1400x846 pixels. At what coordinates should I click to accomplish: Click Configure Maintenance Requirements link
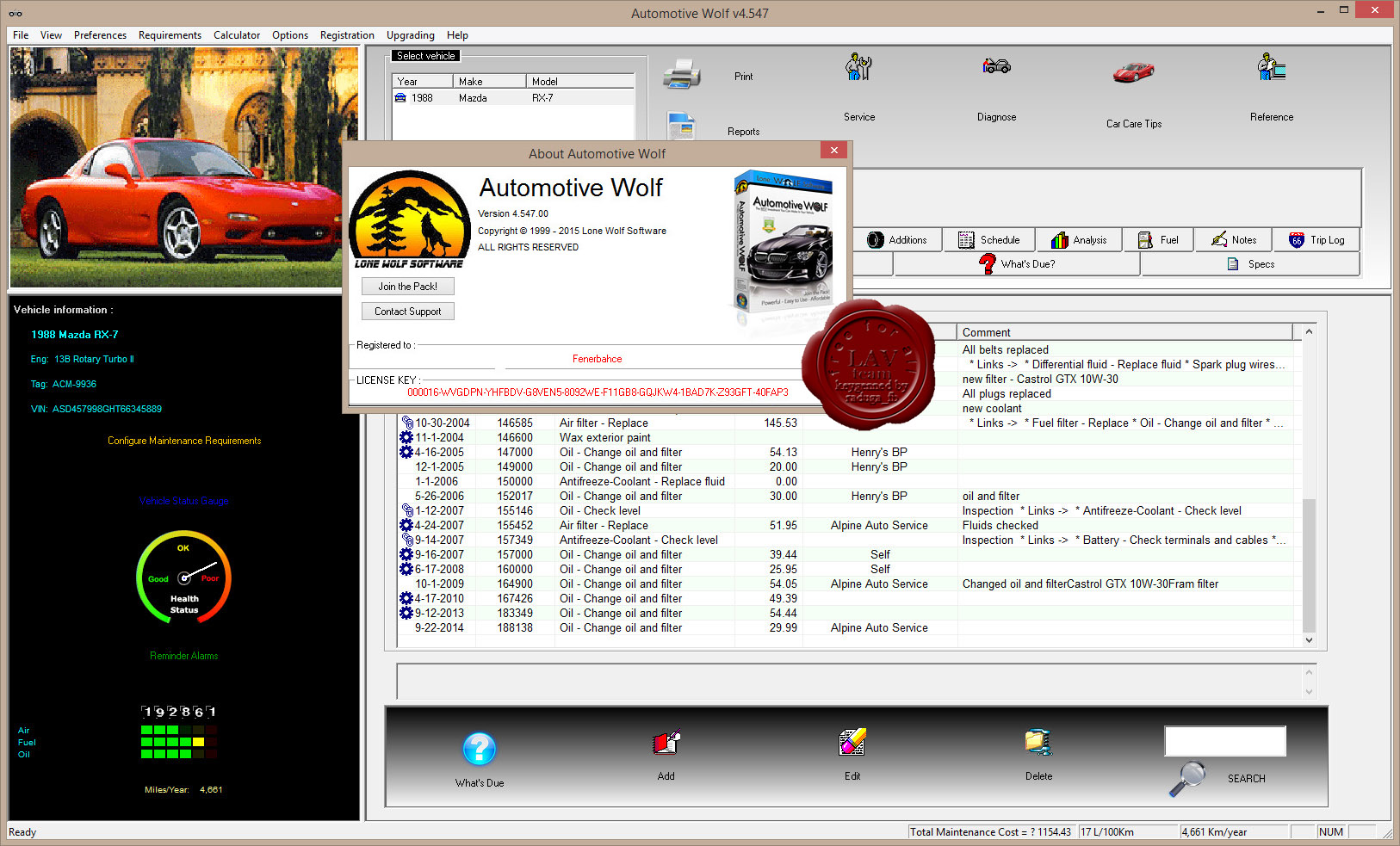click(184, 441)
